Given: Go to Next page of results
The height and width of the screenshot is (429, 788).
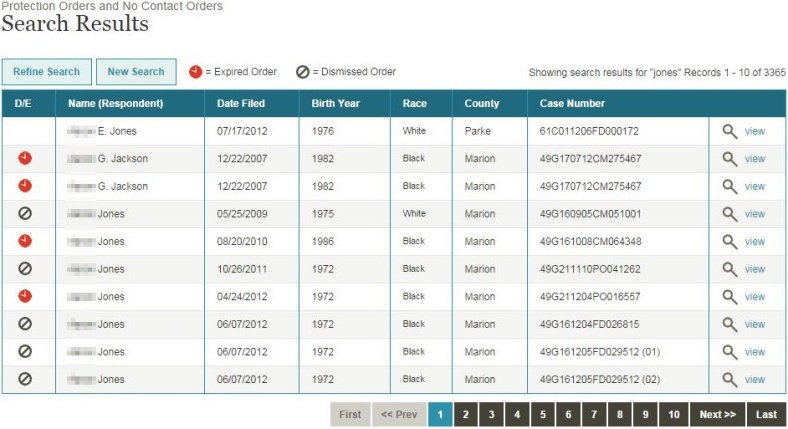Looking at the screenshot, I should pos(717,415).
